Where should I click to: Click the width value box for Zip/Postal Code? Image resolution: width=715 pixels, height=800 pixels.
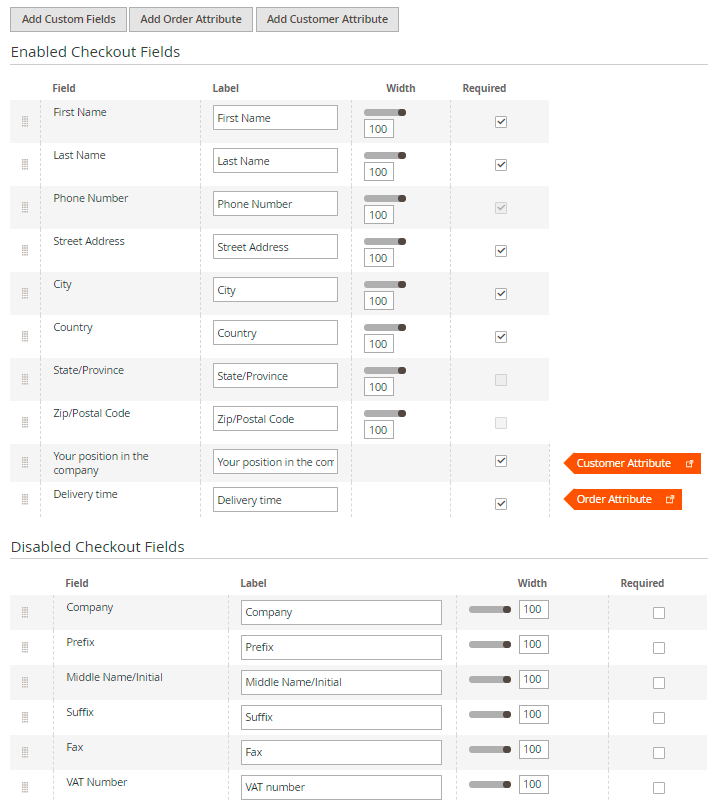[x=378, y=430]
